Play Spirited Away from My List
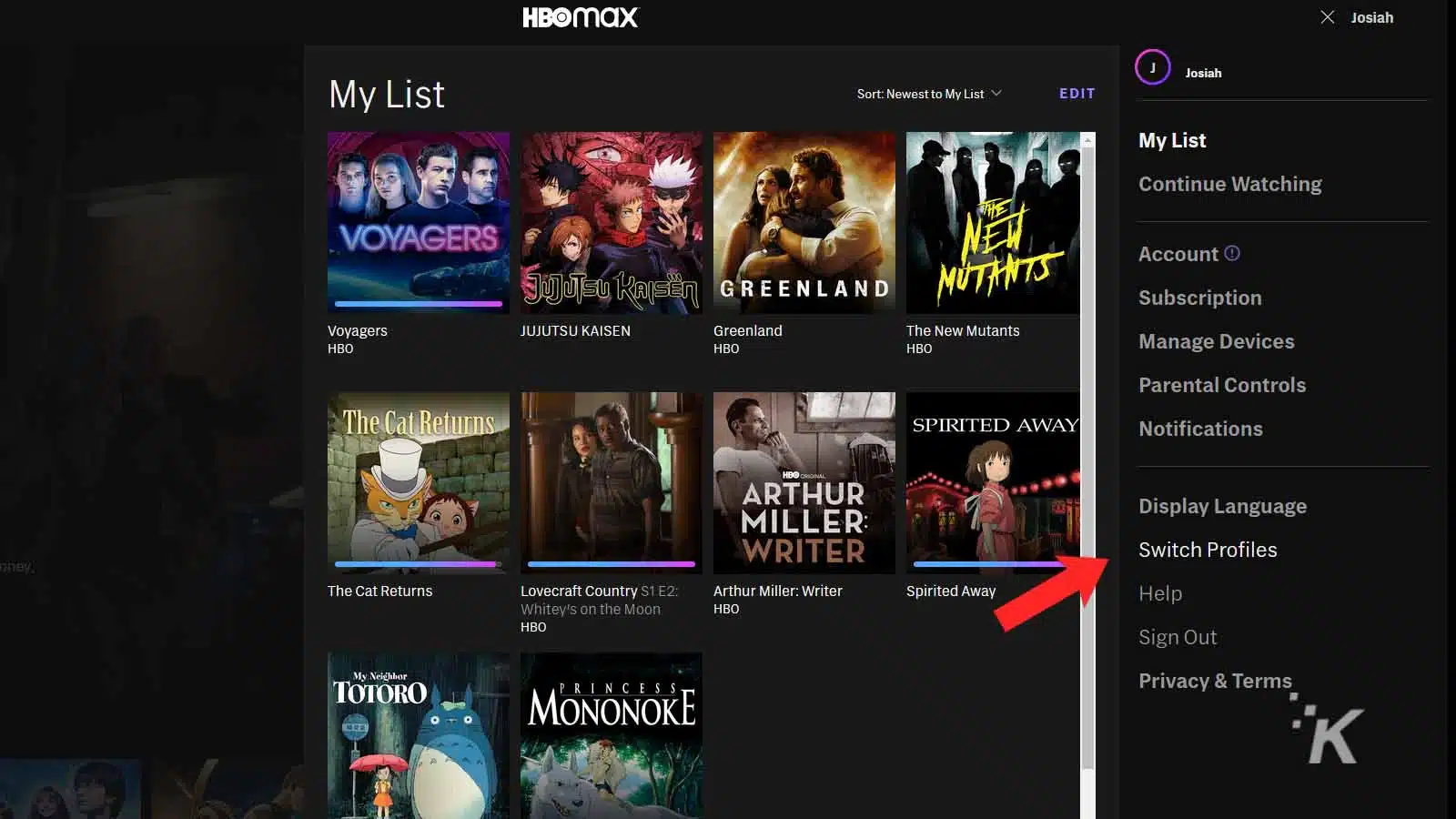Image resolution: width=1456 pixels, height=819 pixels. 992,482
